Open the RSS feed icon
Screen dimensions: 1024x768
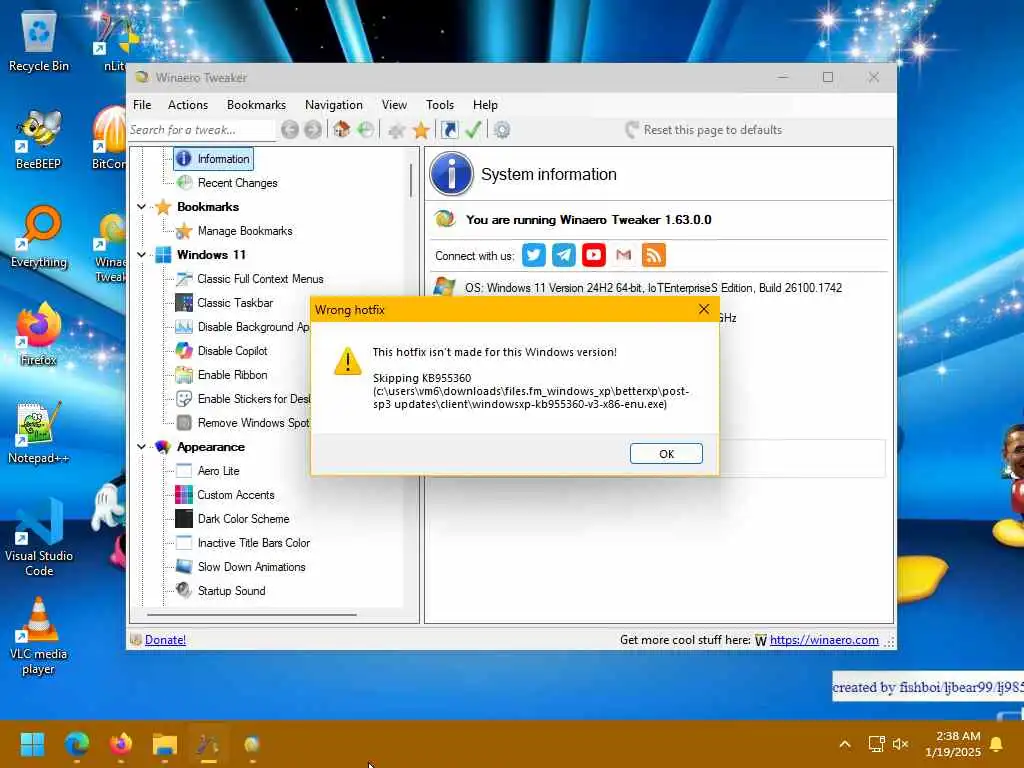click(x=654, y=255)
